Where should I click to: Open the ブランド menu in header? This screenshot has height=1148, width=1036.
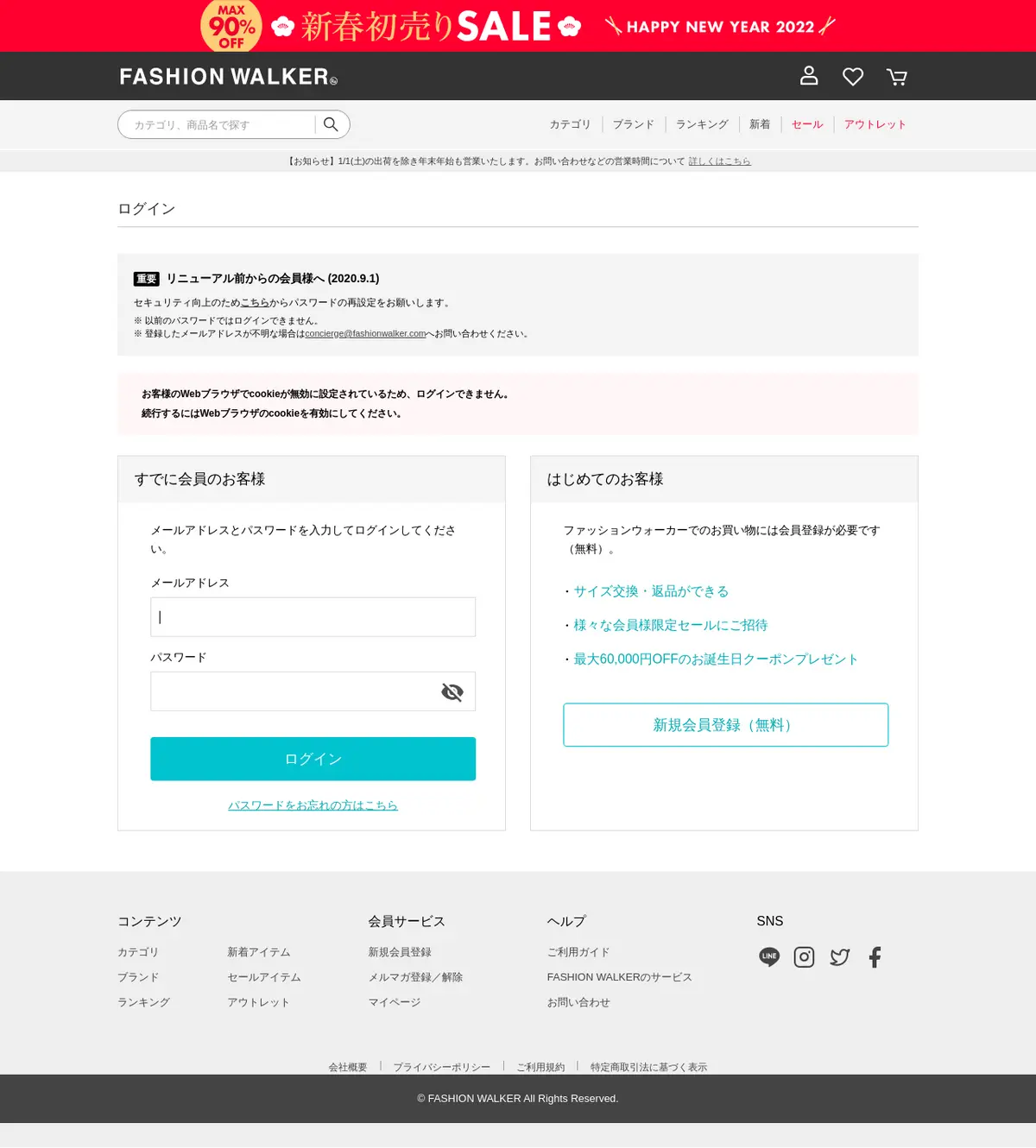634,124
